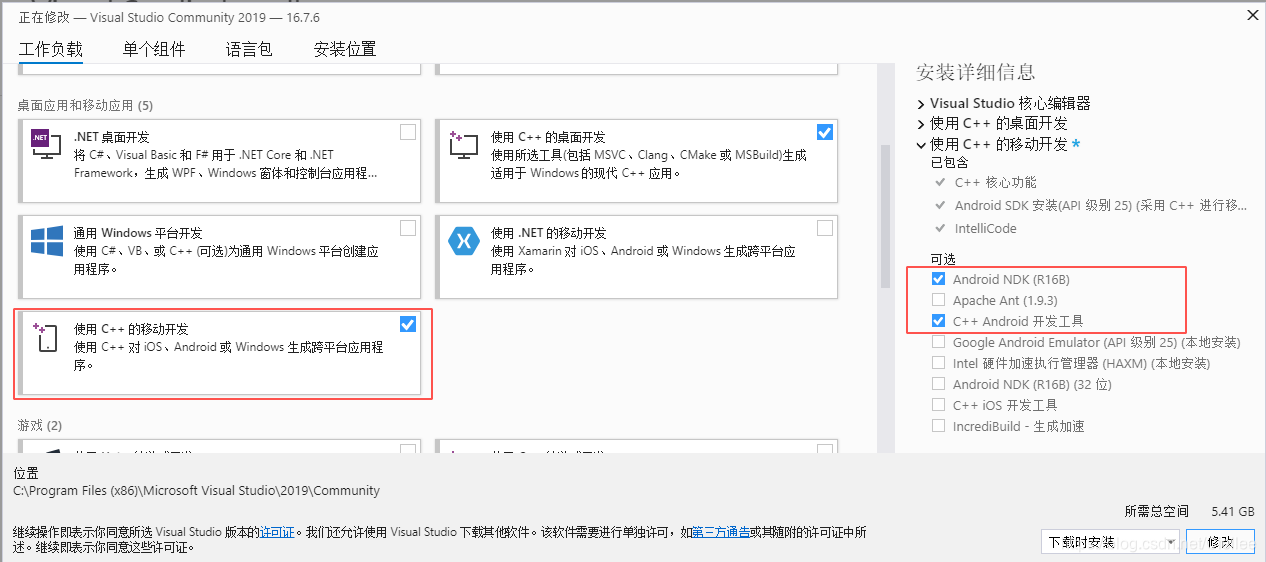Enable Intel 硬件加速执行管理器 (HAXM) option
The width and height of the screenshot is (1266, 562).
pos(938,363)
